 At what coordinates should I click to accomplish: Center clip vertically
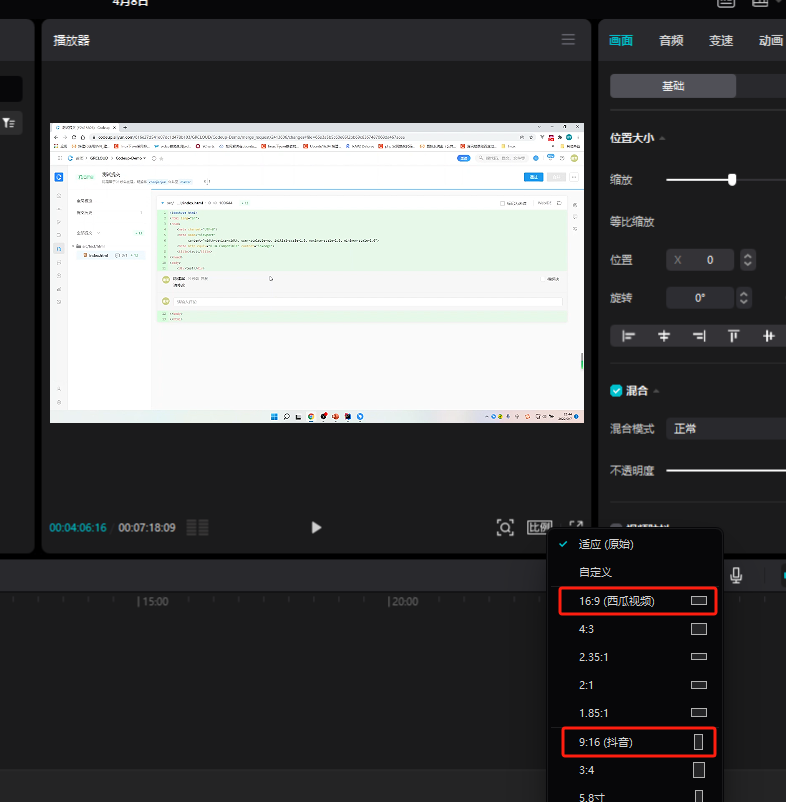[x=769, y=336]
